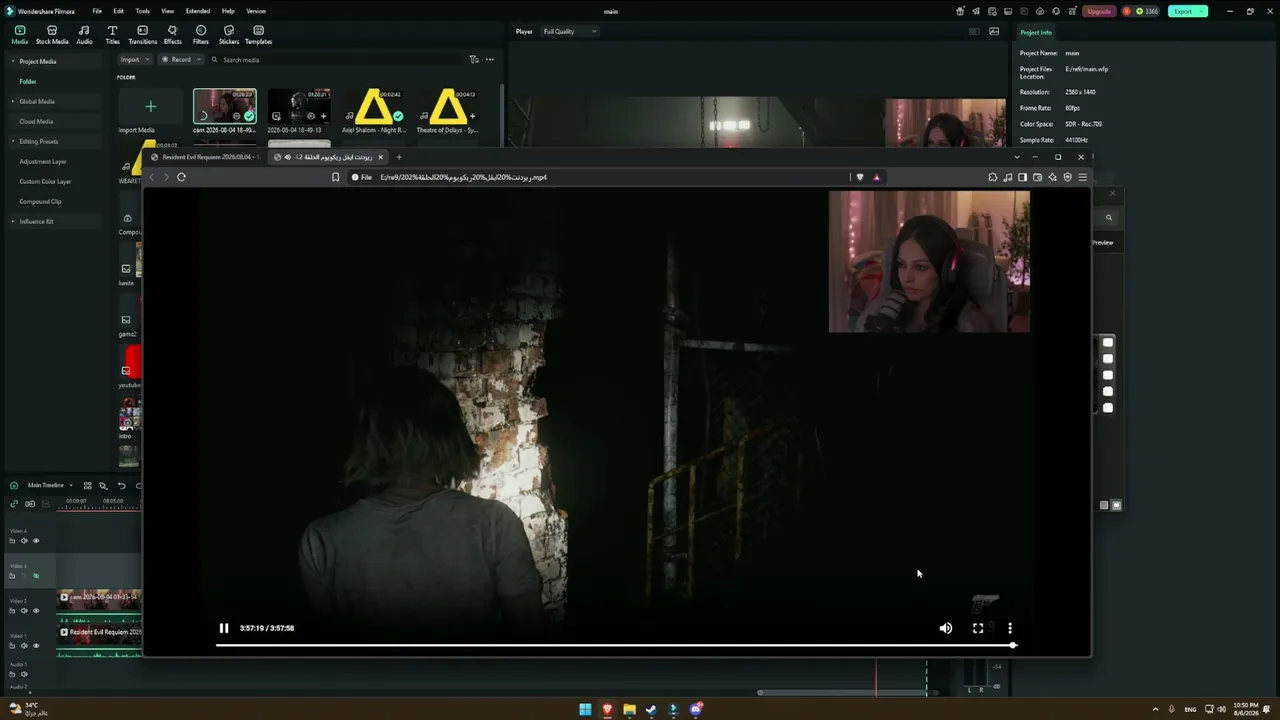The image size is (1280, 720).
Task: Hide the Video 2 track with eye icon
Action: click(x=36, y=611)
